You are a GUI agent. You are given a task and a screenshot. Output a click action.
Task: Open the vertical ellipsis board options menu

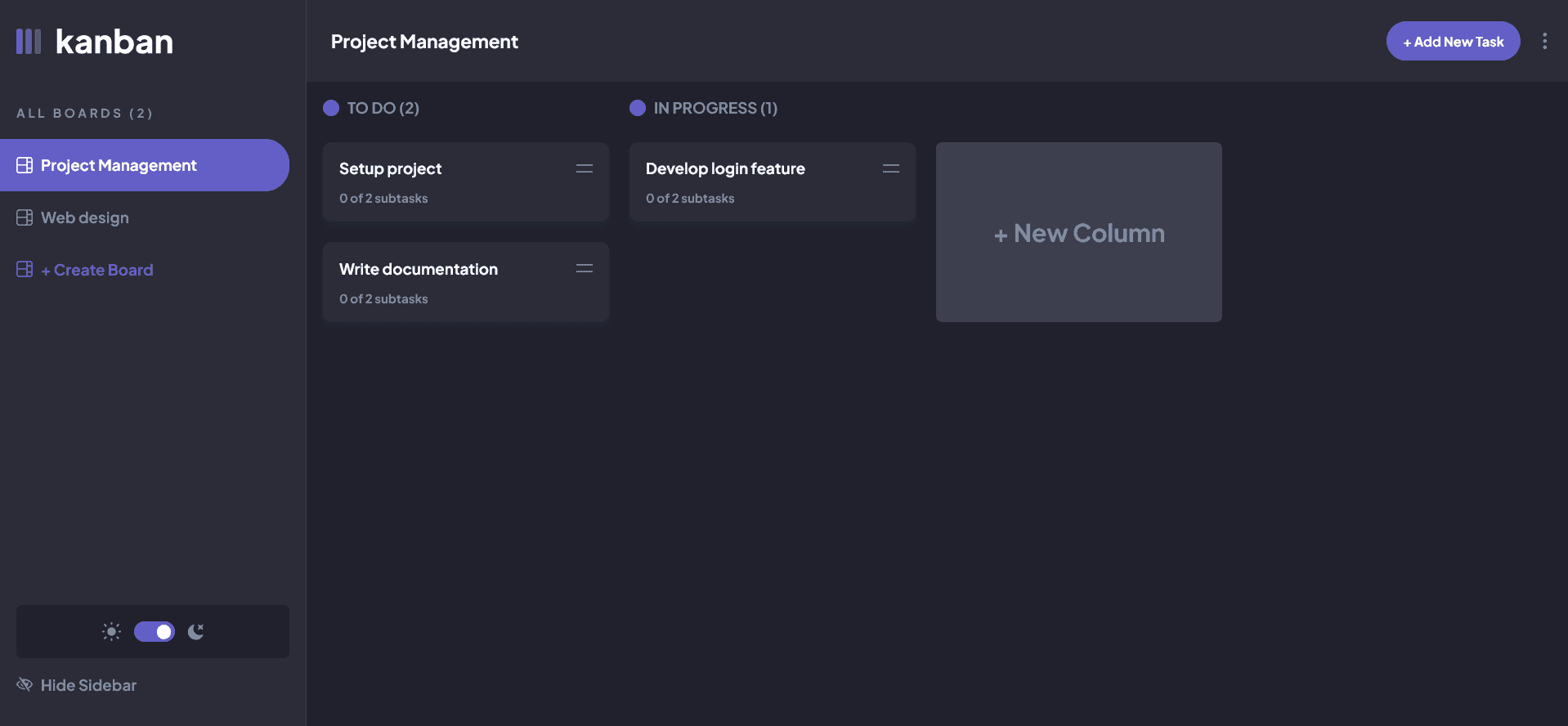[1544, 41]
